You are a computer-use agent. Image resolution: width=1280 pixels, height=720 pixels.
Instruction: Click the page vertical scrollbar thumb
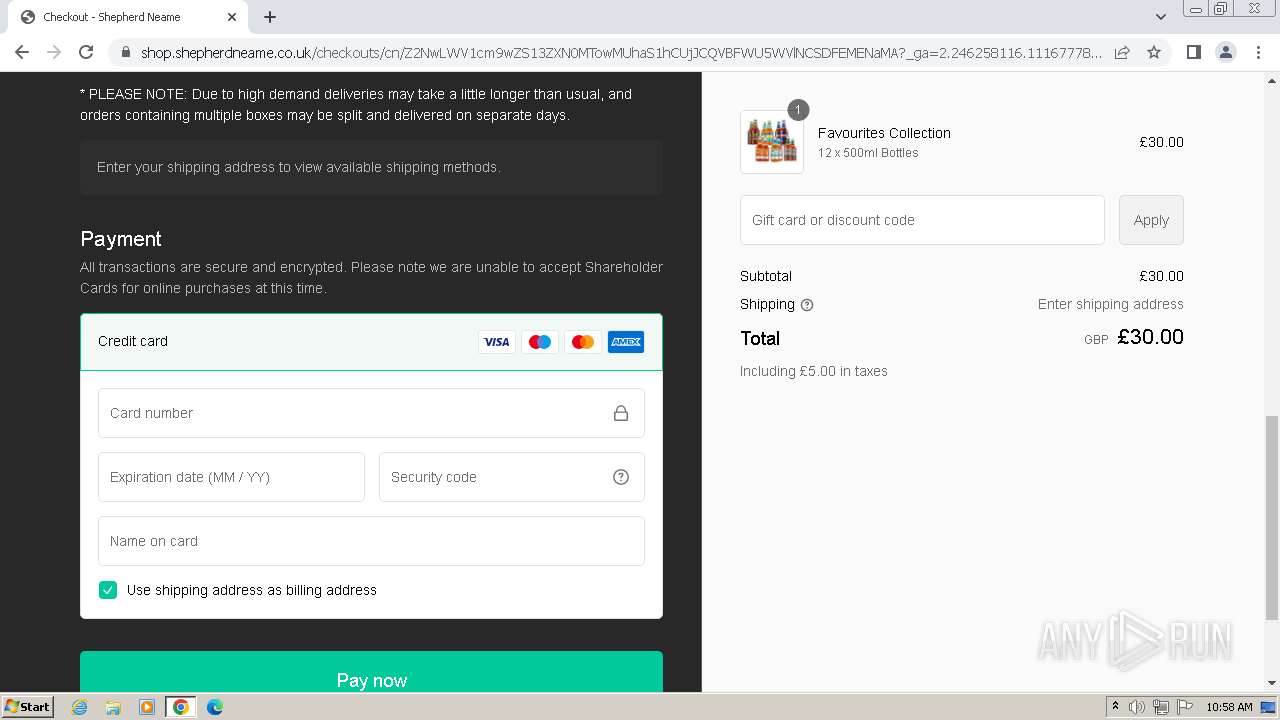click(1272, 518)
